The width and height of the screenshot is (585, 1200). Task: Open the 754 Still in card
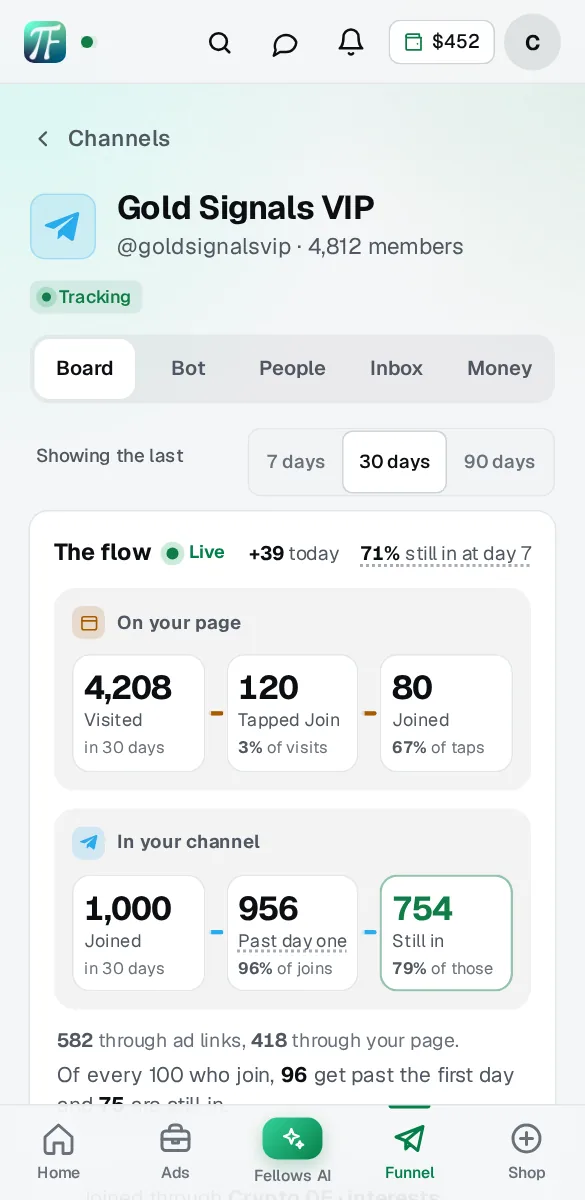point(446,933)
